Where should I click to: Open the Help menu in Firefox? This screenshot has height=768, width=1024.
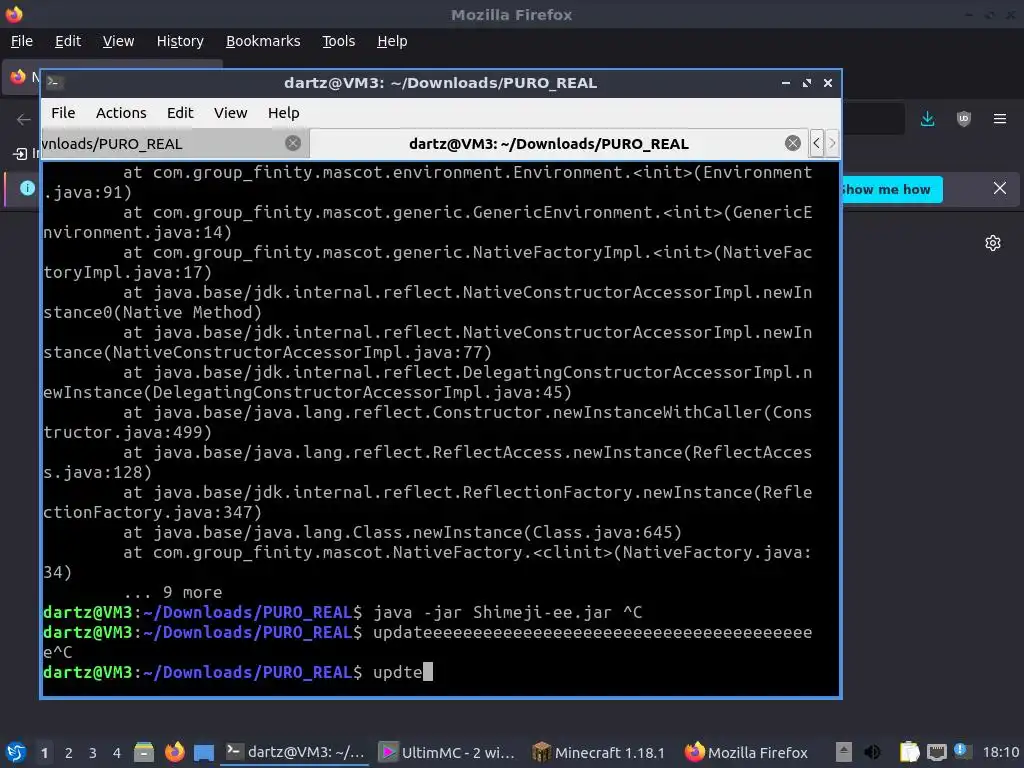(x=392, y=41)
